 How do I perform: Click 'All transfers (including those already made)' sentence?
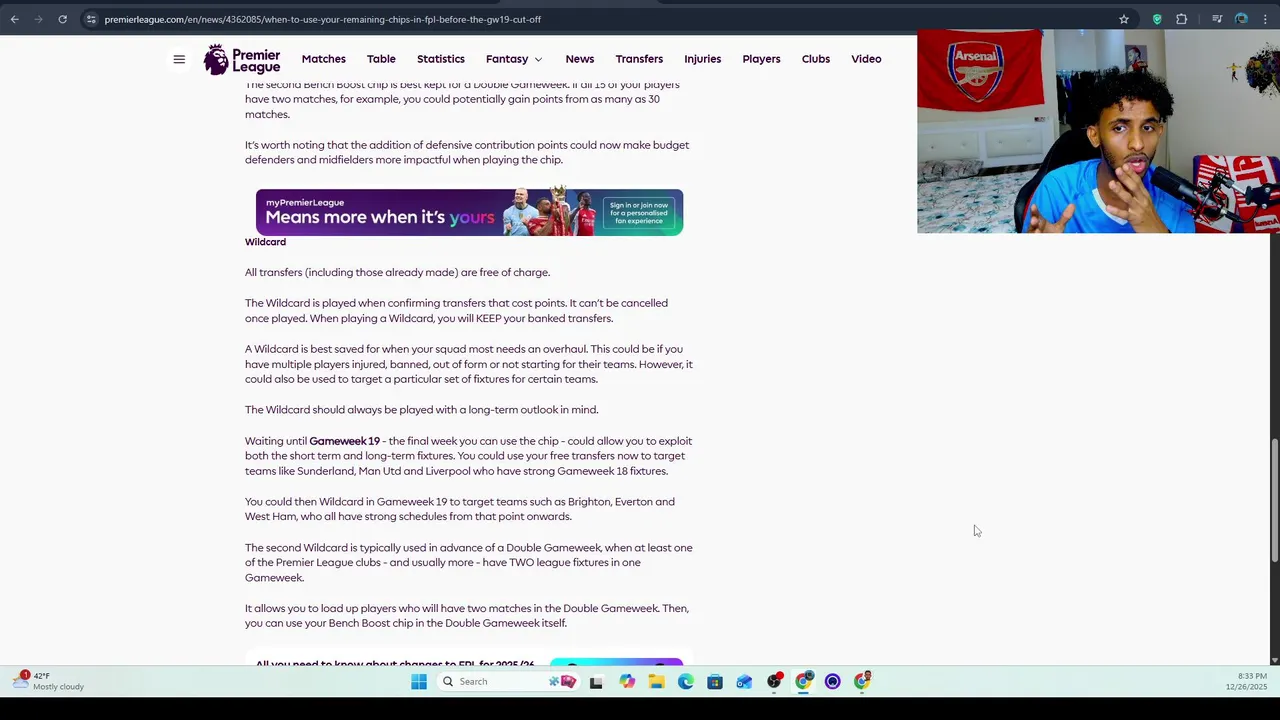click(x=397, y=272)
